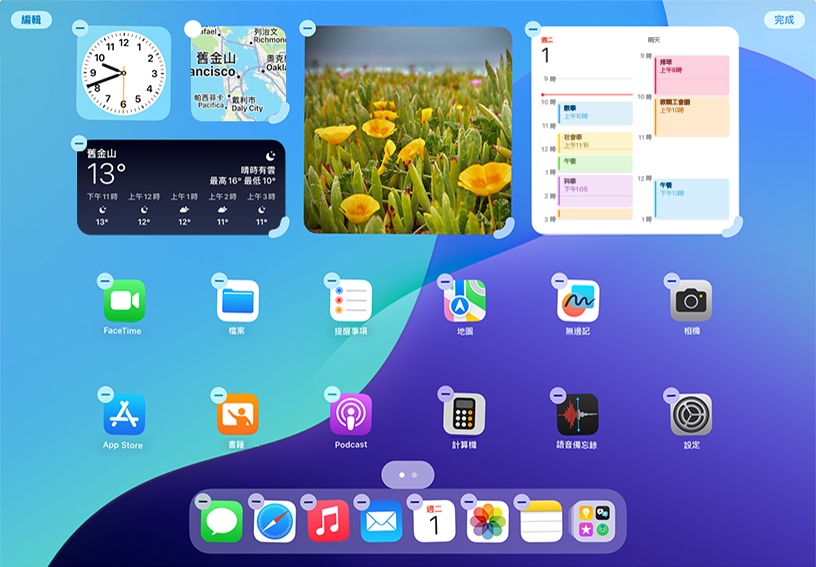The width and height of the screenshot is (816, 567).
Task: Launch Voice Memos (語音備忘錄) app
Action: click(578, 414)
